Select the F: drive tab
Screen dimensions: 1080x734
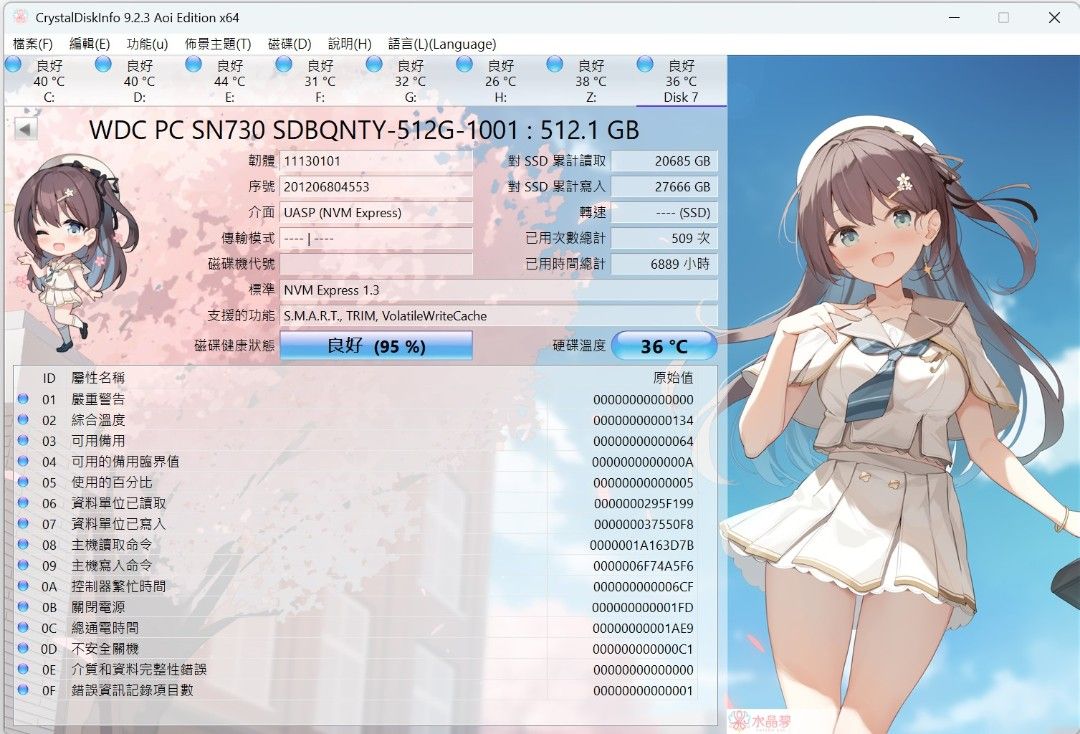320,81
